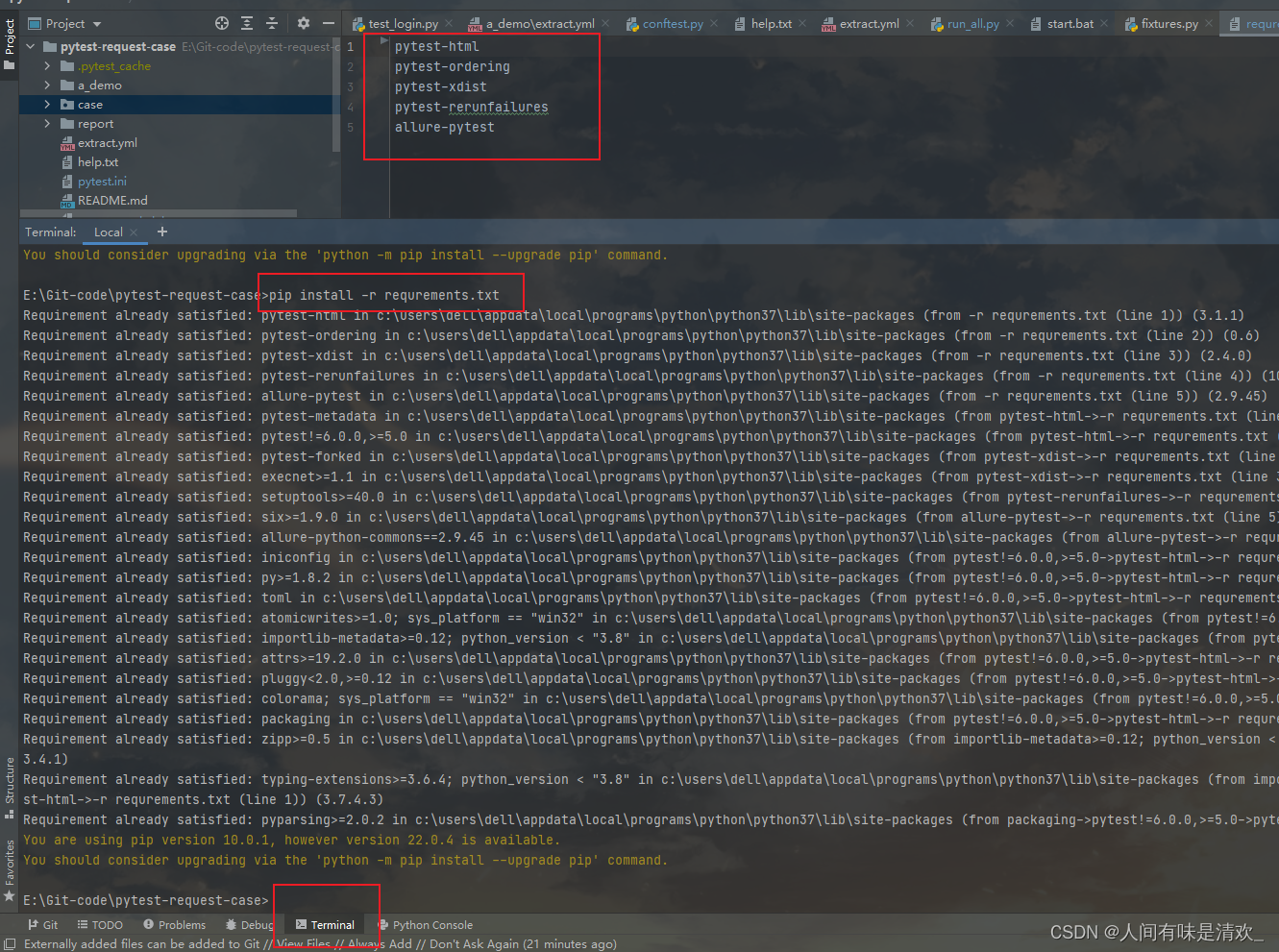Select README.md in the project tree
Viewport: 1279px width, 952px height.
[111, 201]
